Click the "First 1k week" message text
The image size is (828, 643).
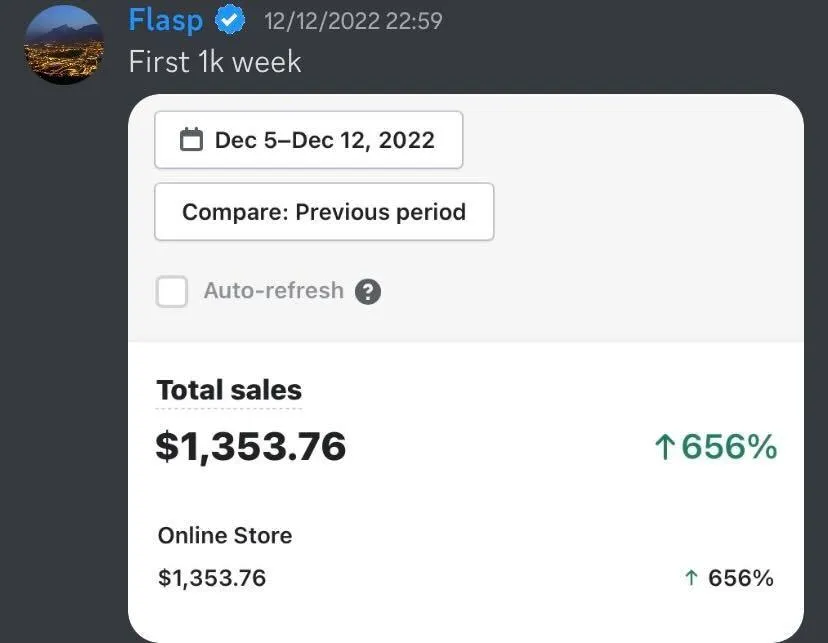tap(215, 62)
